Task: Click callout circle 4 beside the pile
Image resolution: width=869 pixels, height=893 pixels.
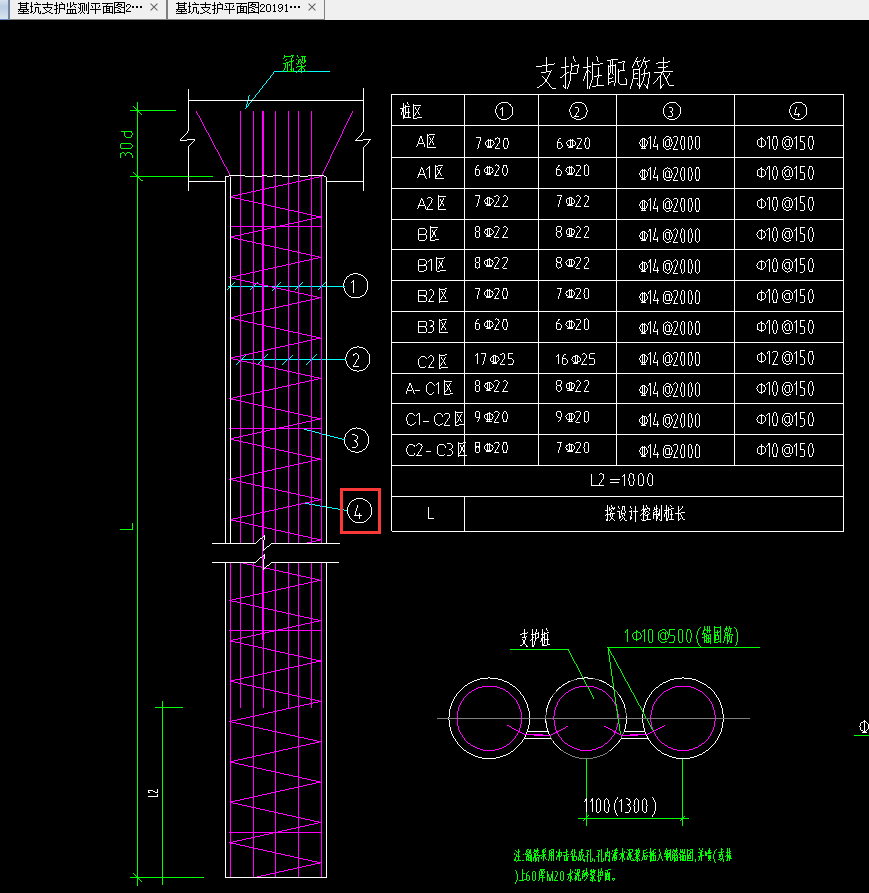Action: click(x=359, y=511)
